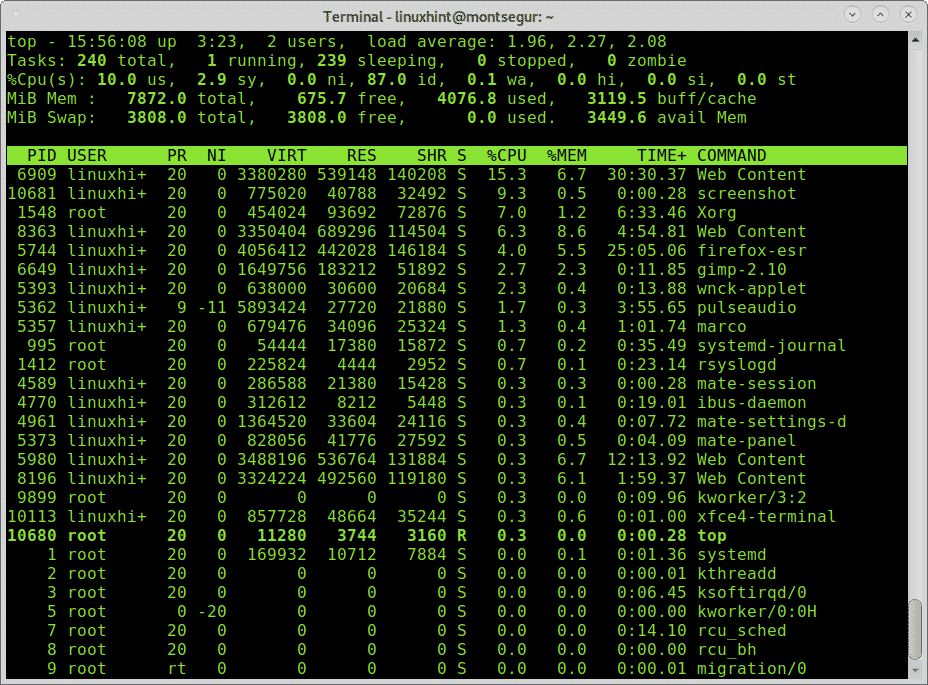This screenshot has width=928, height=685.
Task: Click the 'rsyslogd' command entry
Action: tap(736, 364)
